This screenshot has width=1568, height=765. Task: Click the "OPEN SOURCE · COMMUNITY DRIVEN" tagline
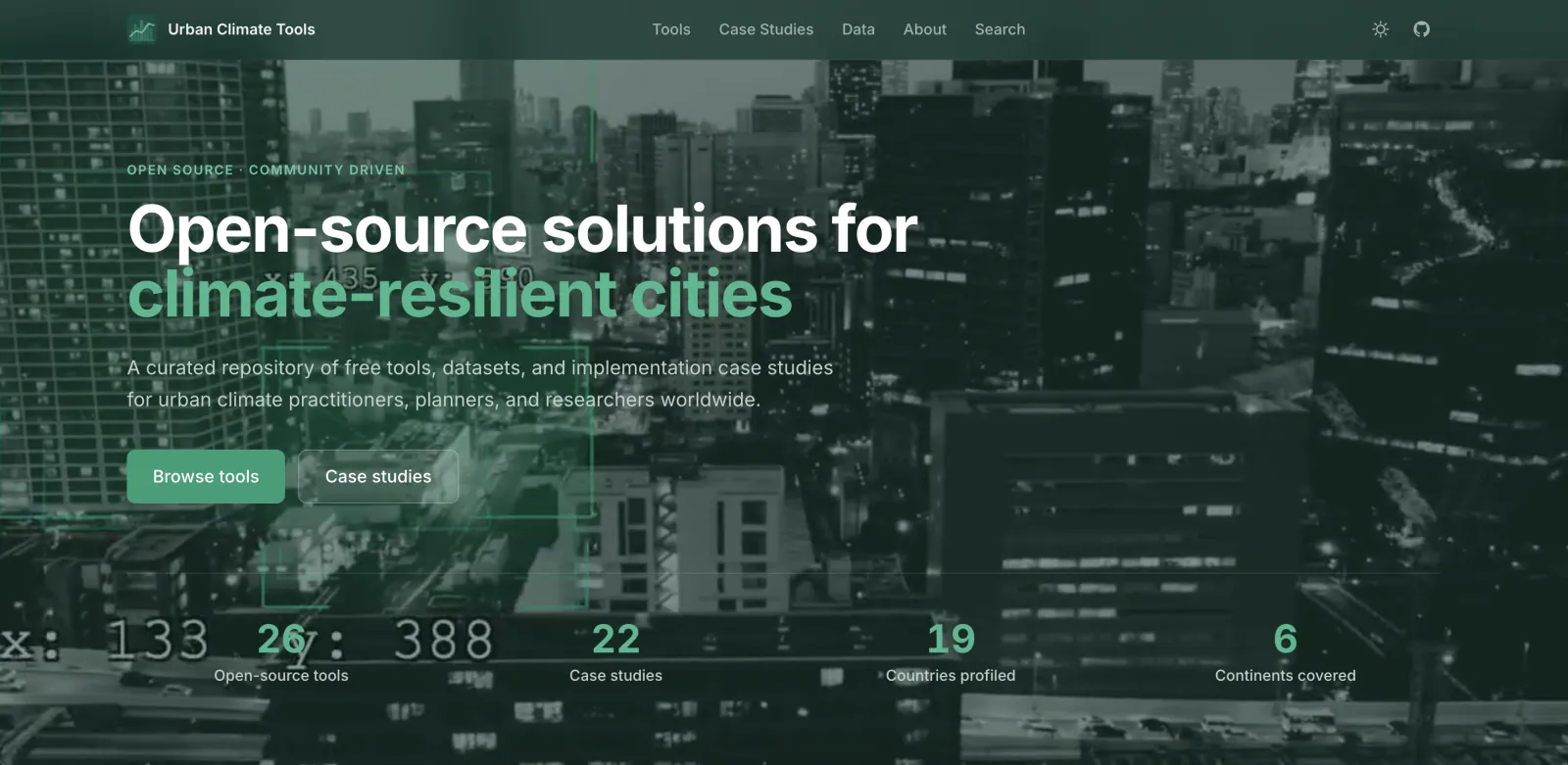266,170
